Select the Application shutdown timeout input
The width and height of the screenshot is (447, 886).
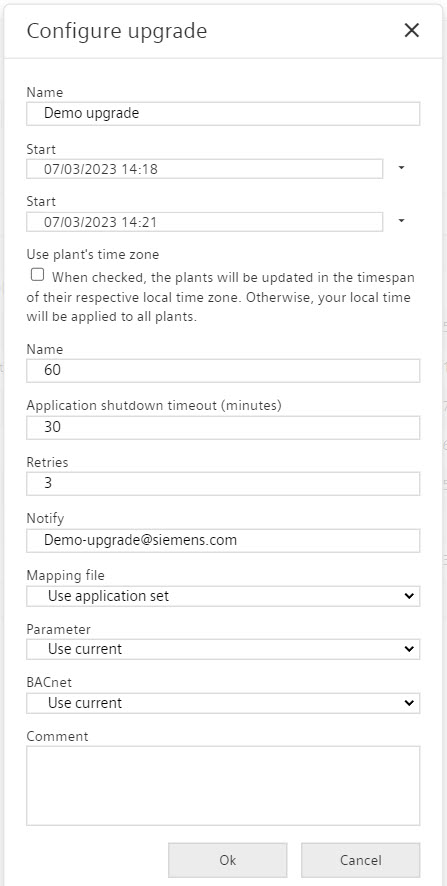coord(223,427)
